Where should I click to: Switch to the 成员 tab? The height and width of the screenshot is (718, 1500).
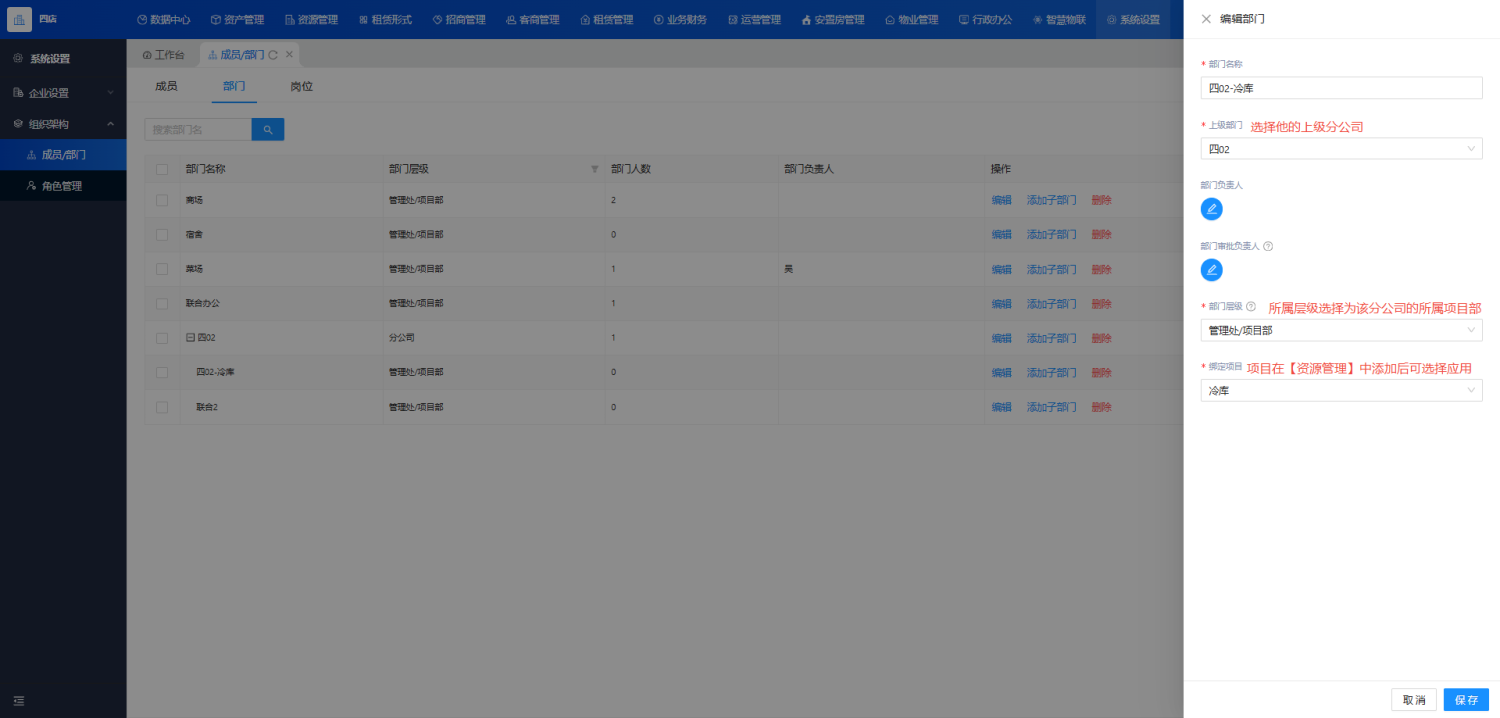[166, 86]
